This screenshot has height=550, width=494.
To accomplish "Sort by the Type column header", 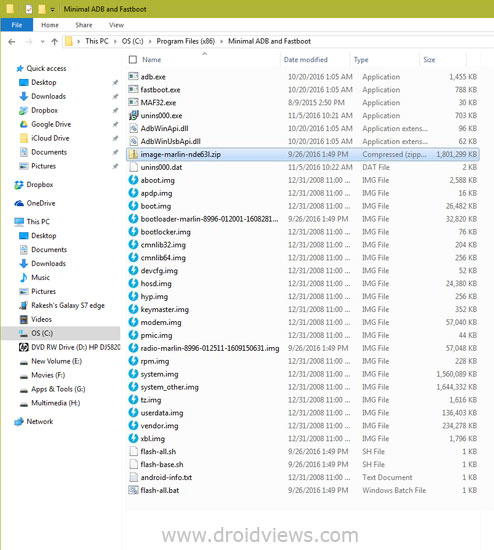I will click(x=361, y=60).
